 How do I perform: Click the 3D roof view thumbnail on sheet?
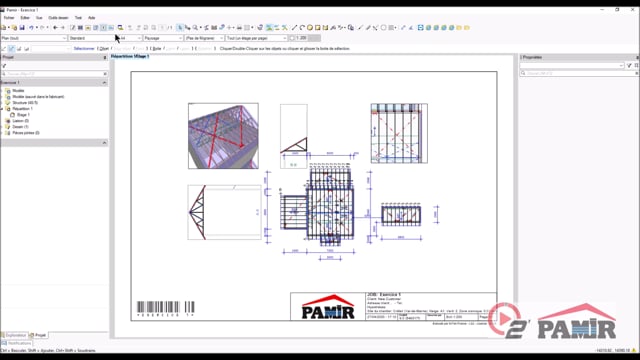tap(223, 136)
